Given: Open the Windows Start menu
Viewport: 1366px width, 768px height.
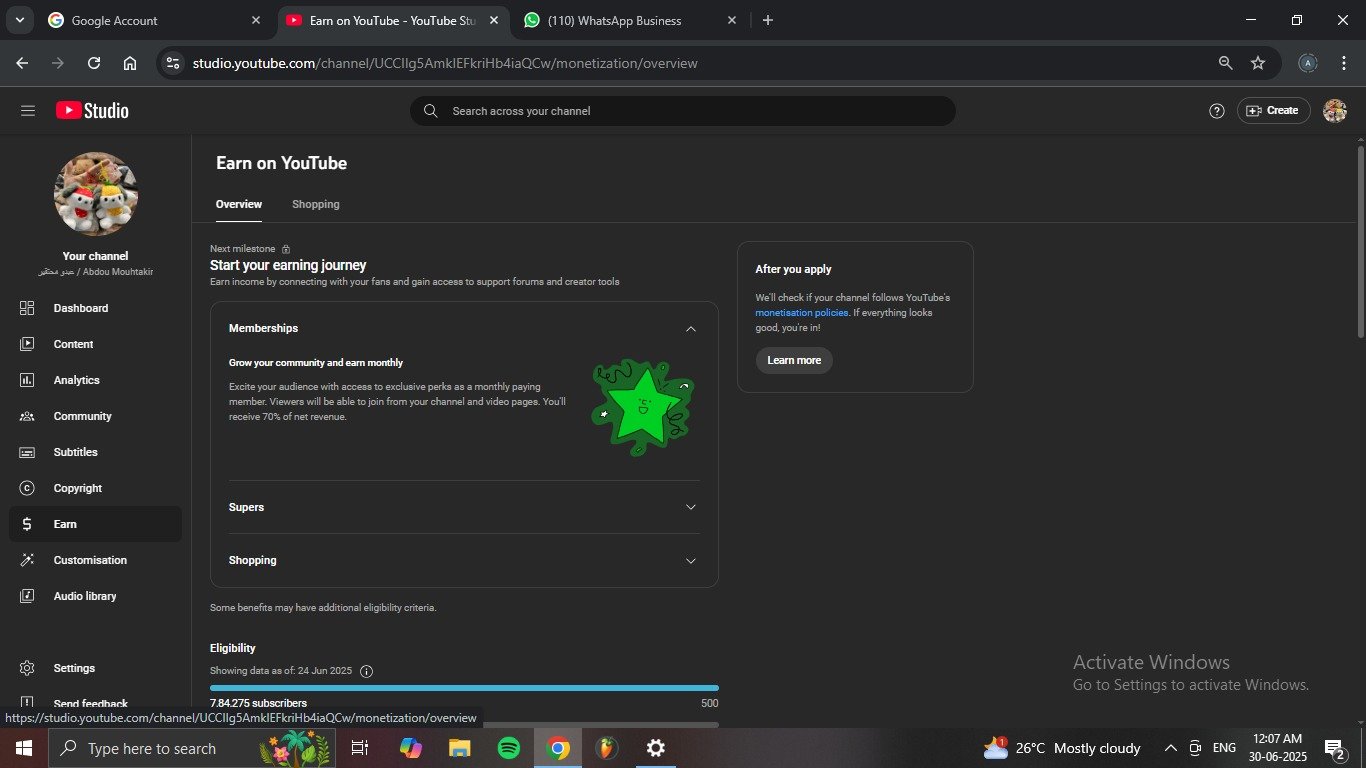Looking at the screenshot, I should pyautogui.click(x=24, y=748).
